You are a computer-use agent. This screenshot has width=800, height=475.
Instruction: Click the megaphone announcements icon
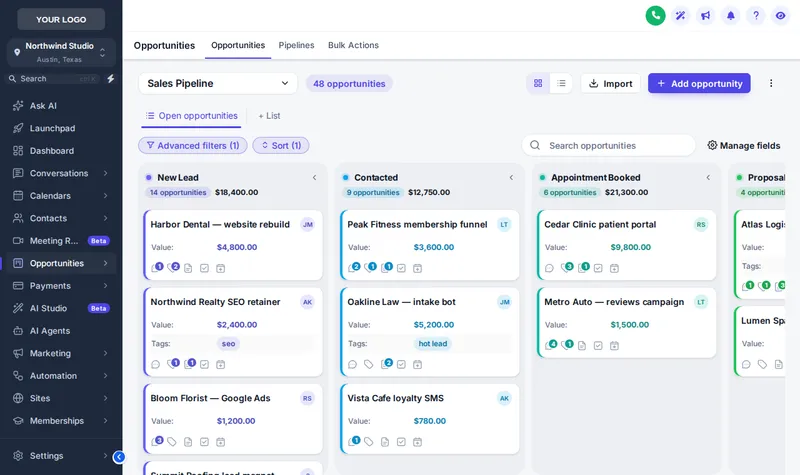(705, 15)
